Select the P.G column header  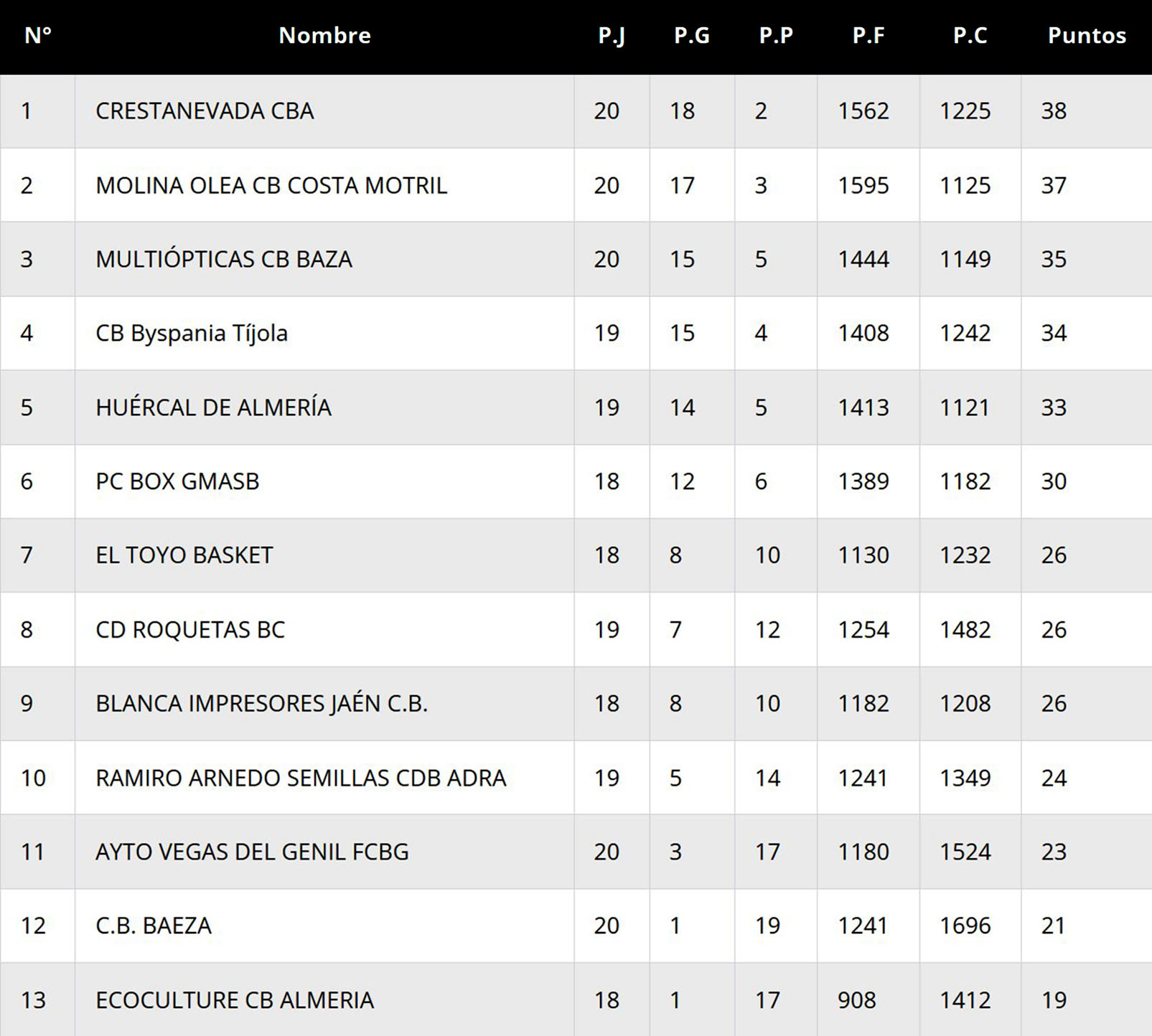pos(691,35)
